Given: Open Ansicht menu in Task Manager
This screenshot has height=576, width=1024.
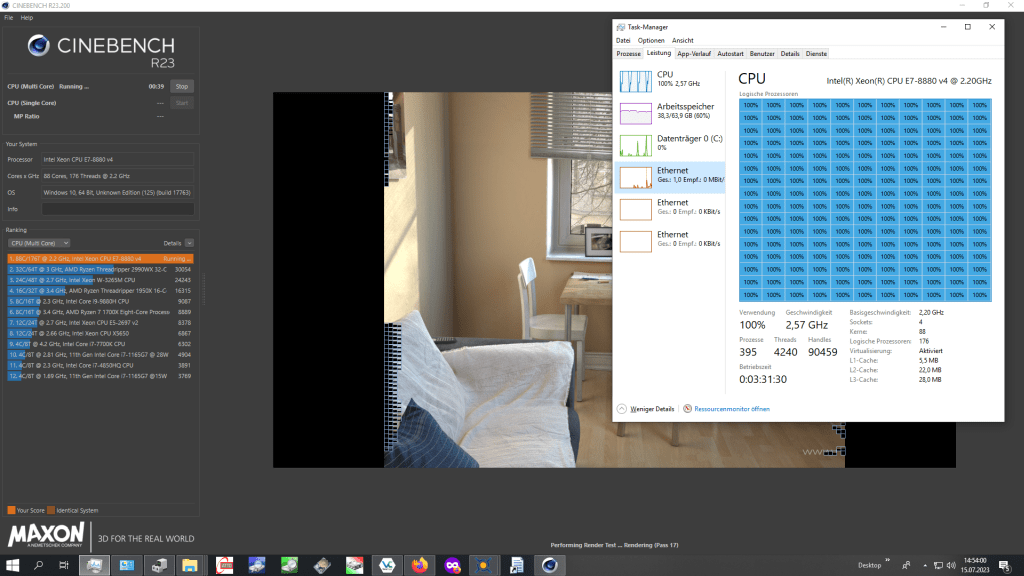Looking at the screenshot, I should click(x=682, y=40).
